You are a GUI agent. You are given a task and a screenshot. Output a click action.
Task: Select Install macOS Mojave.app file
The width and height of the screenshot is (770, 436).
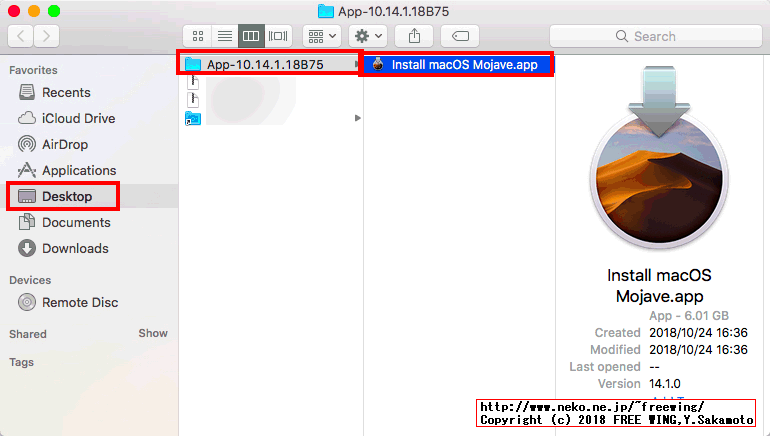[x=459, y=64]
